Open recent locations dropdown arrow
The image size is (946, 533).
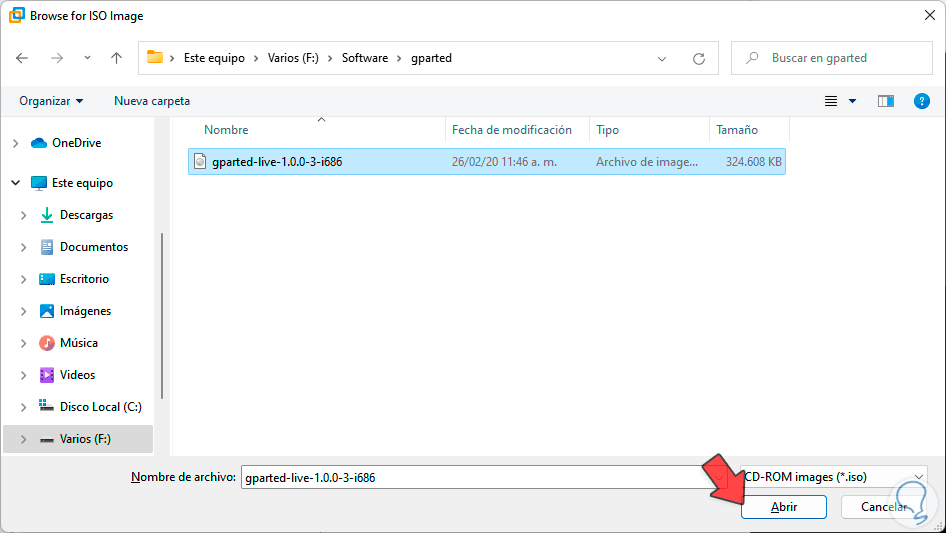pos(87,58)
